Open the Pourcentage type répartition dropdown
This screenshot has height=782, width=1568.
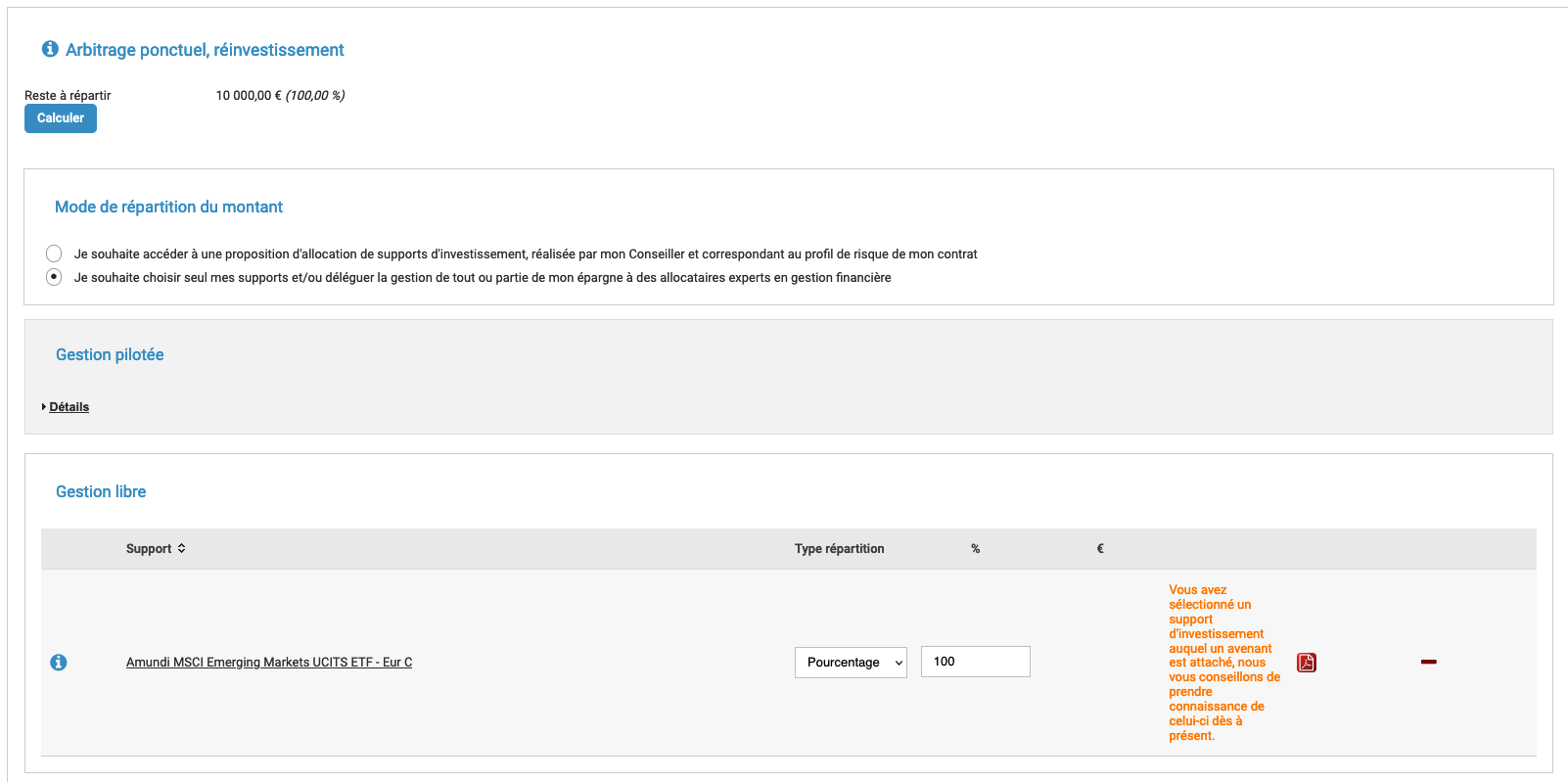(851, 662)
